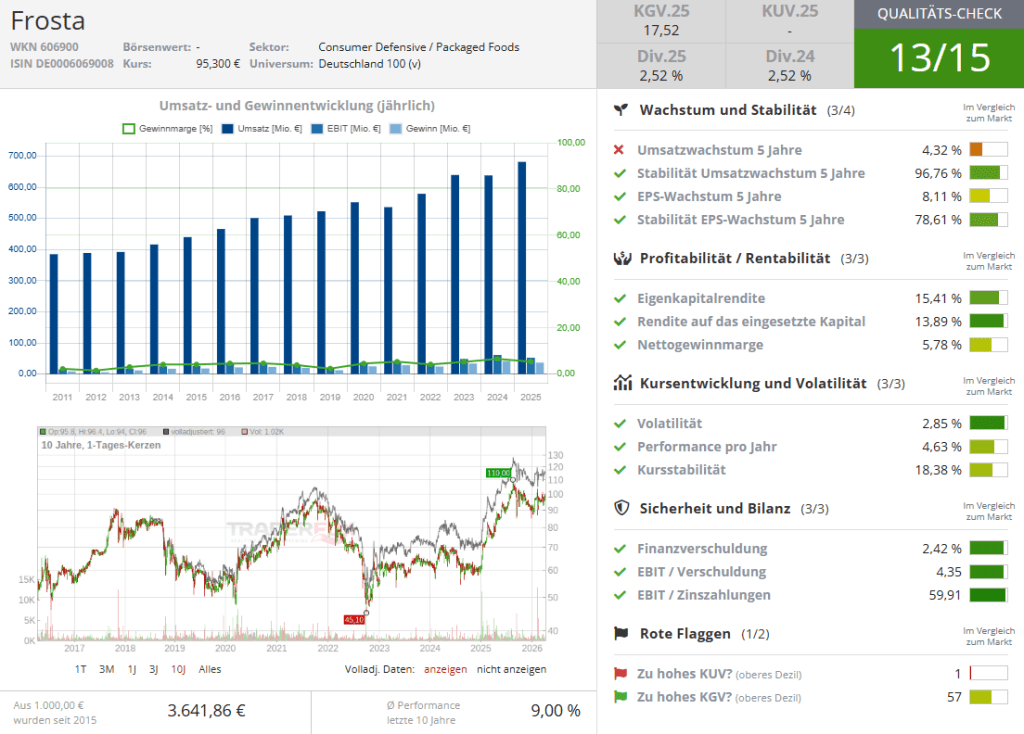Image resolution: width=1024 pixels, height=734 pixels.
Task: Click the red flag icon for Zu hohes KUV
Action: (620, 674)
